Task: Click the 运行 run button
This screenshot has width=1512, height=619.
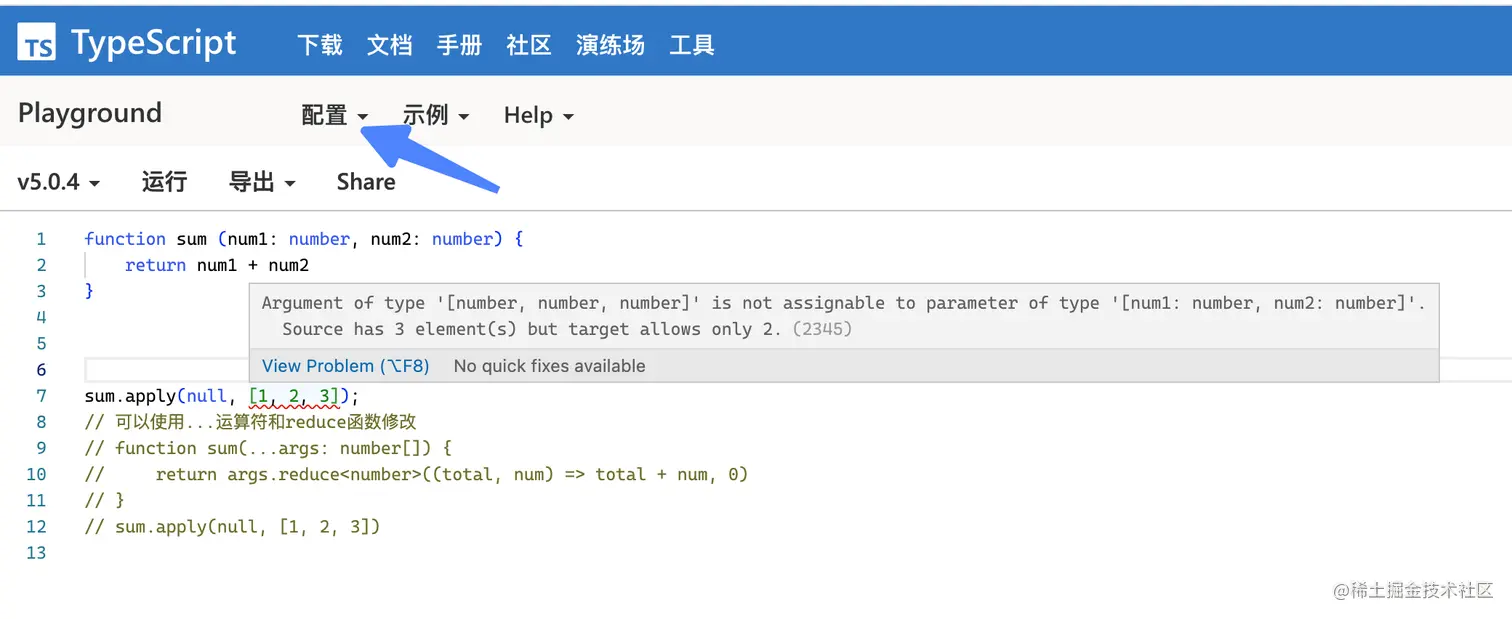Action: click(x=165, y=182)
